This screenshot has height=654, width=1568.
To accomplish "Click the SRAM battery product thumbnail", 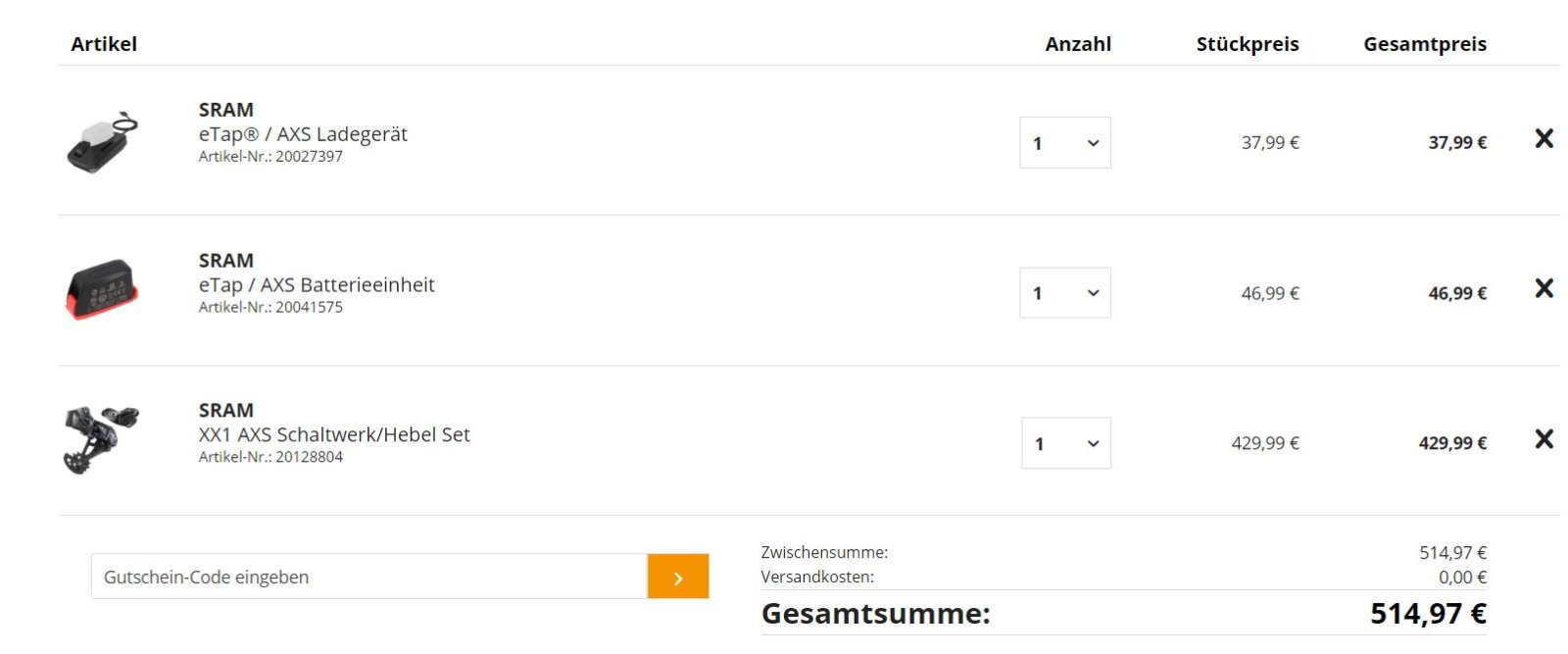I will tap(102, 290).
